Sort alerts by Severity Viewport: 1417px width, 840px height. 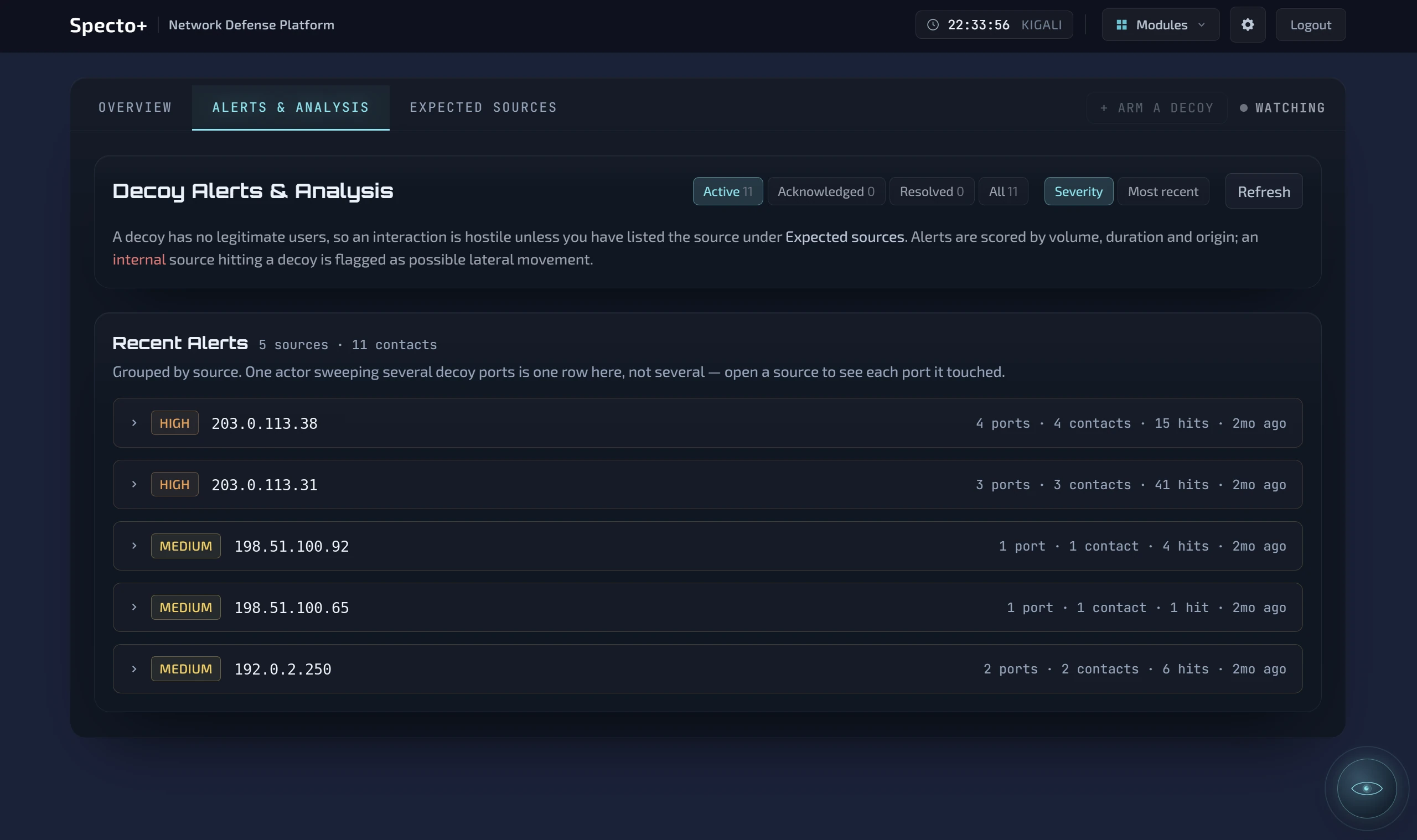click(1078, 191)
